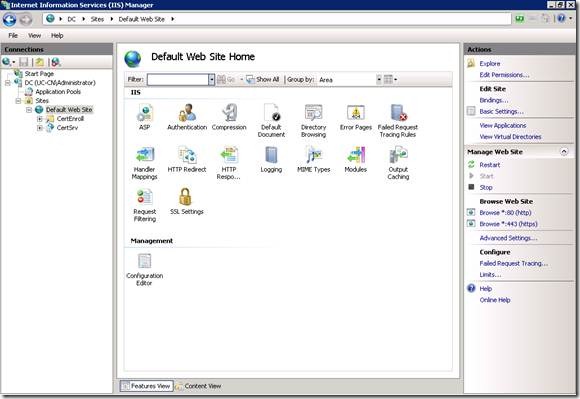Click Default Web Site in address breadcrumb
The image size is (580, 399).
141,19
